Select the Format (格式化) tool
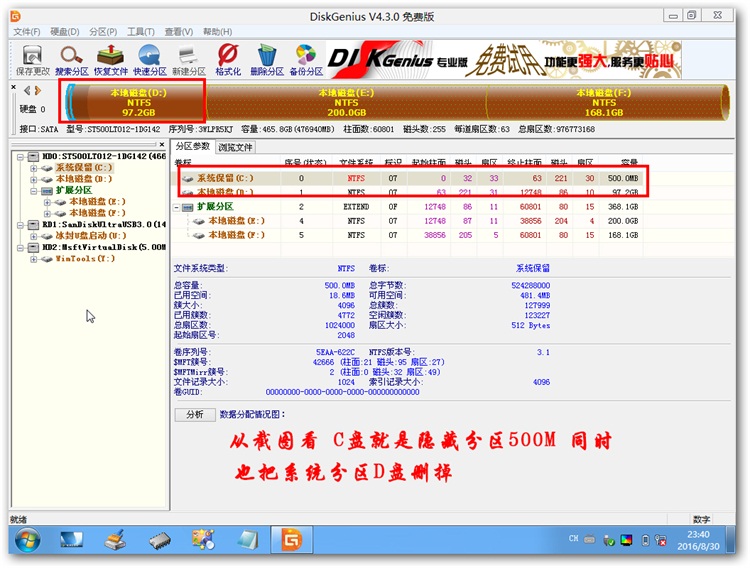750x568 pixels. click(228, 60)
